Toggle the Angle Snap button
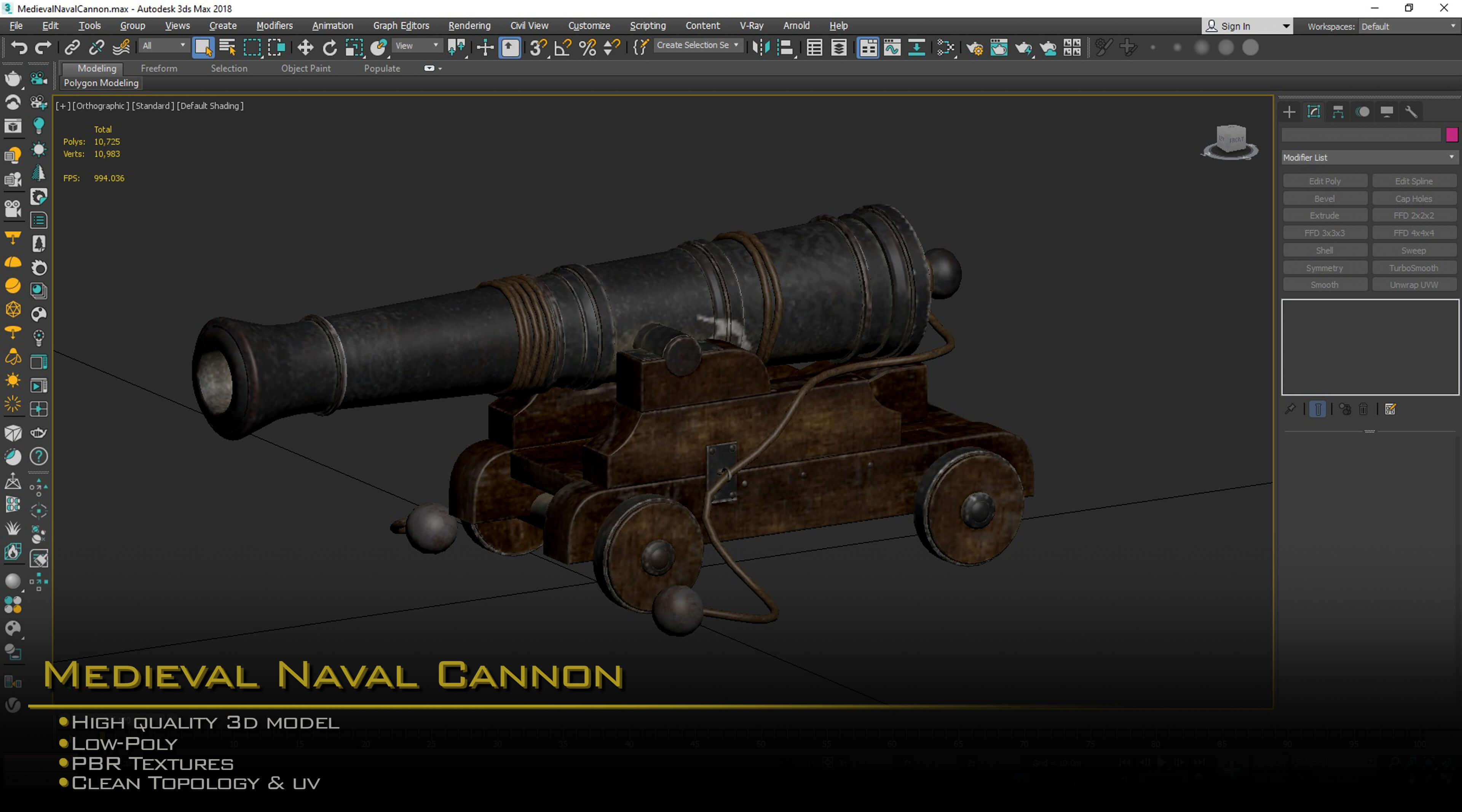Image resolution: width=1462 pixels, height=812 pixels. [562, 48]
